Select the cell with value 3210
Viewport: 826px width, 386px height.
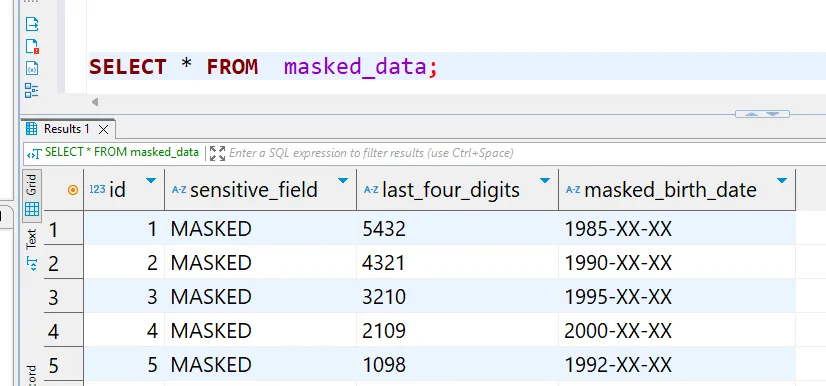pyautogui.click(x=458, y=296)
